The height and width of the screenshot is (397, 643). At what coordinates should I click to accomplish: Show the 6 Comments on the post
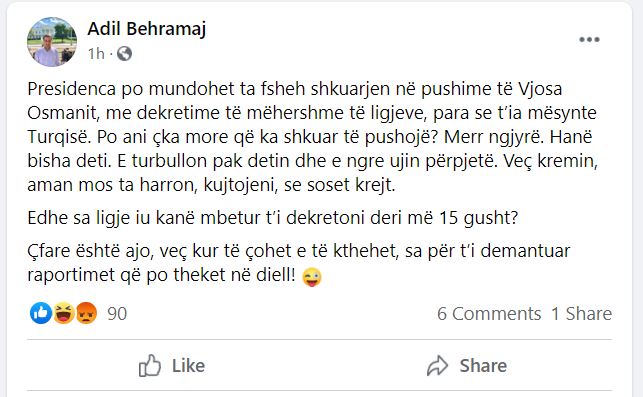pyautogui.click(x=489, y=314)
